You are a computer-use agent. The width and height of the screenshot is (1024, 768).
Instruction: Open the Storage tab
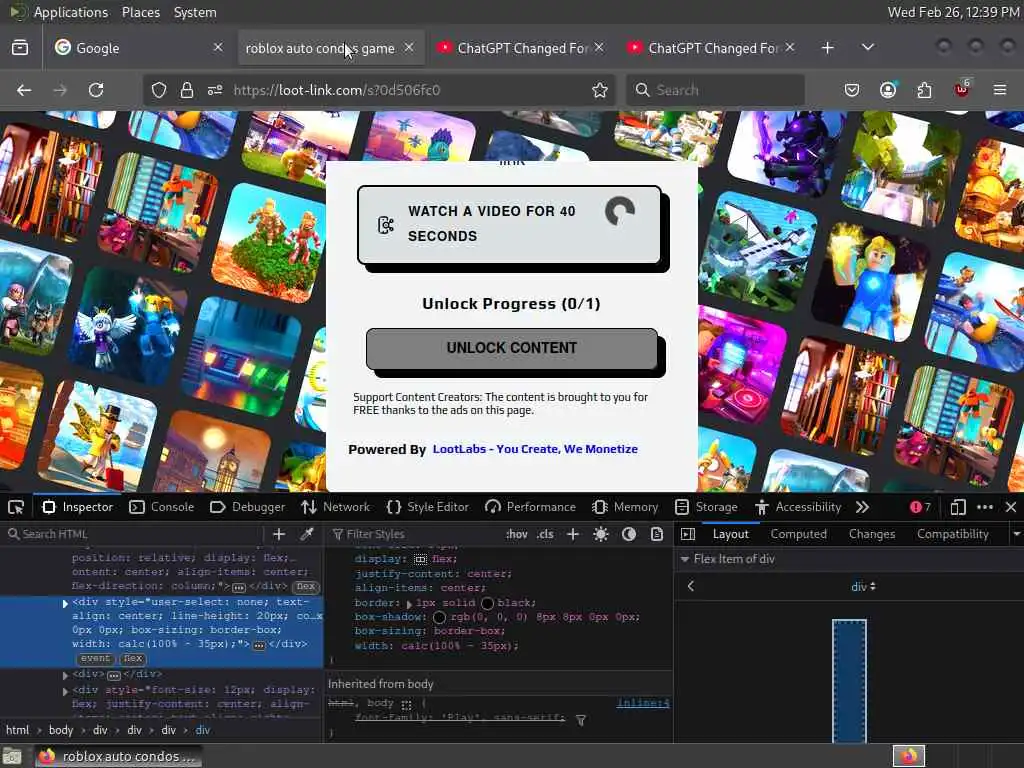(706, 507)
